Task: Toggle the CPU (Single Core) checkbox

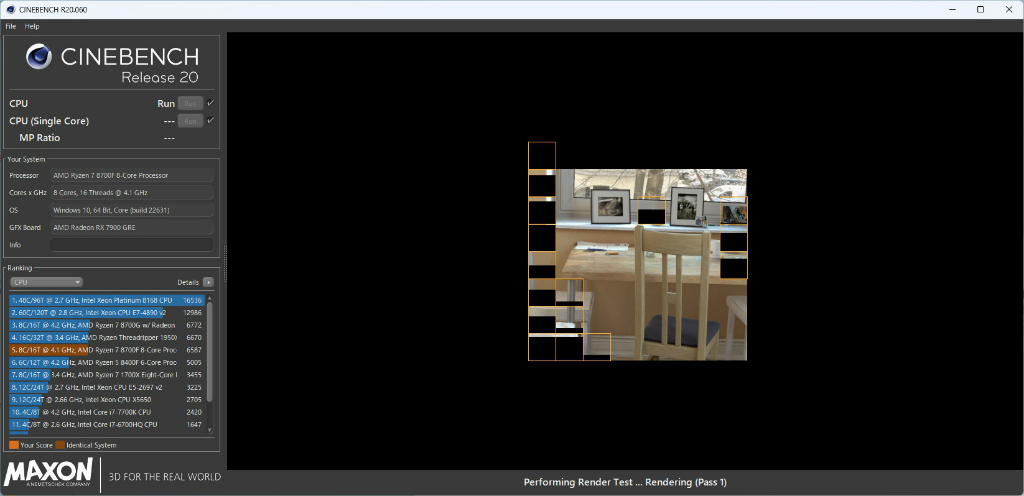Action: 210,121
